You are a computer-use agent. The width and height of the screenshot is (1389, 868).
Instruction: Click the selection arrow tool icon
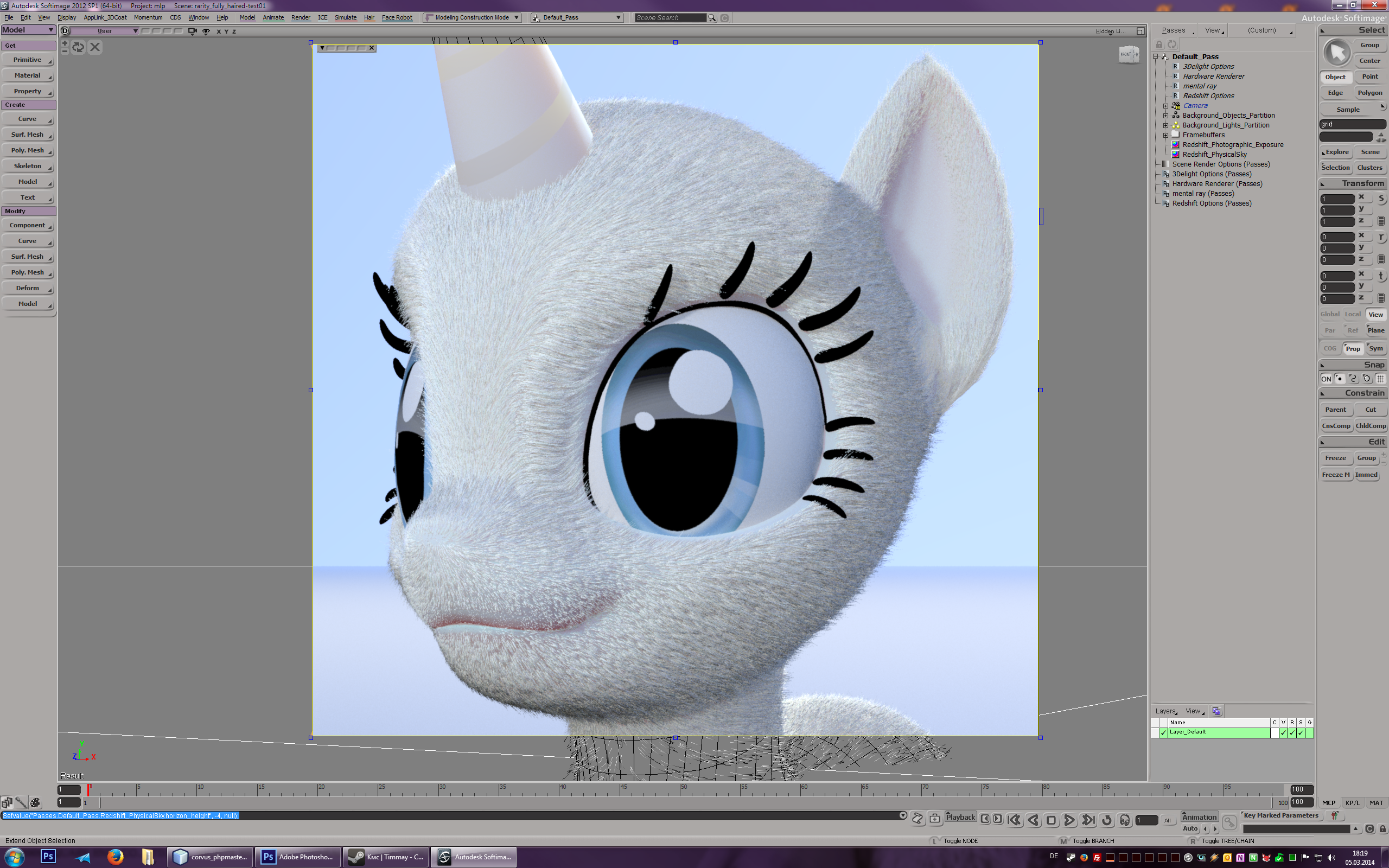click(x=1337, y=53)
